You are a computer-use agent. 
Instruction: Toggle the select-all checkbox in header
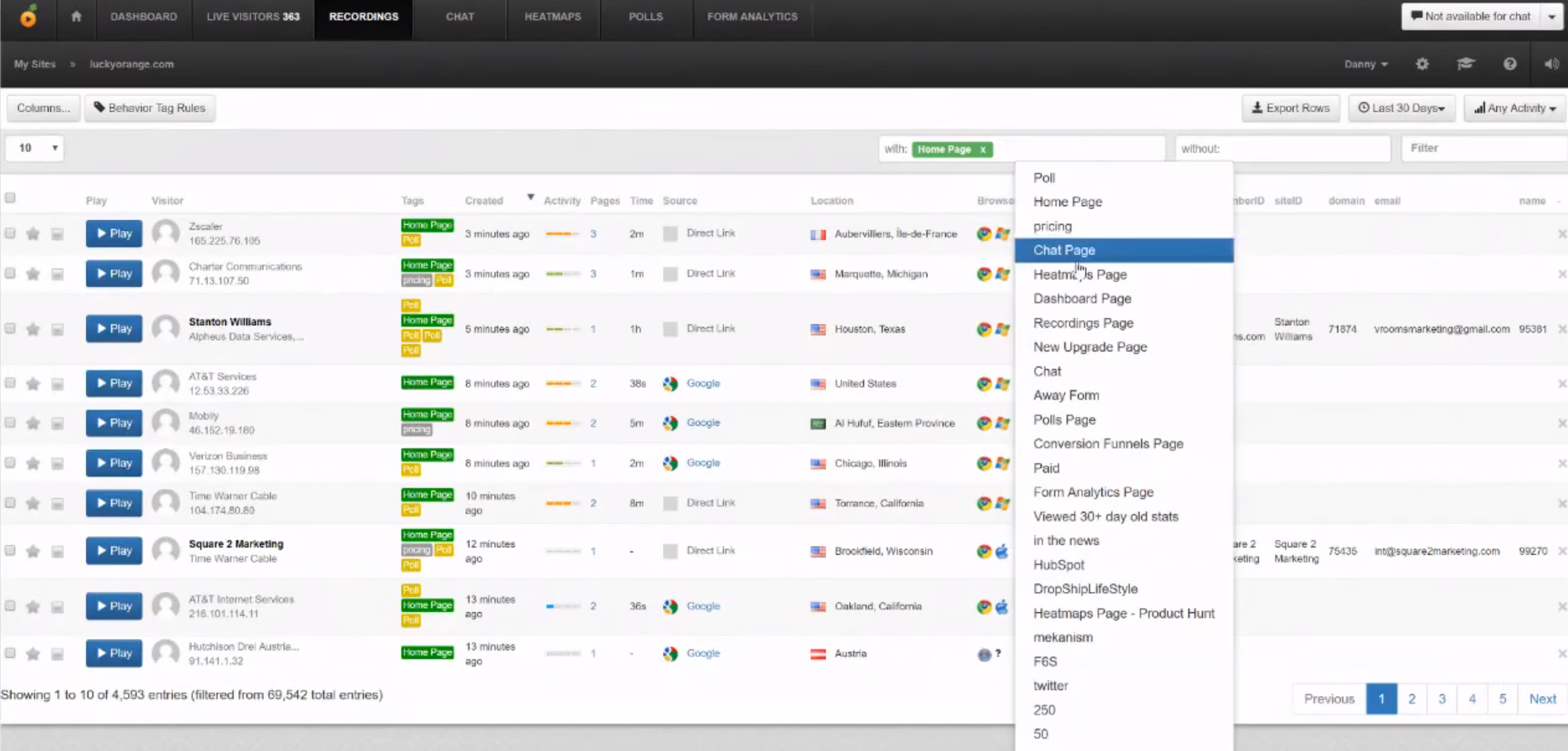tap(10, 198)
